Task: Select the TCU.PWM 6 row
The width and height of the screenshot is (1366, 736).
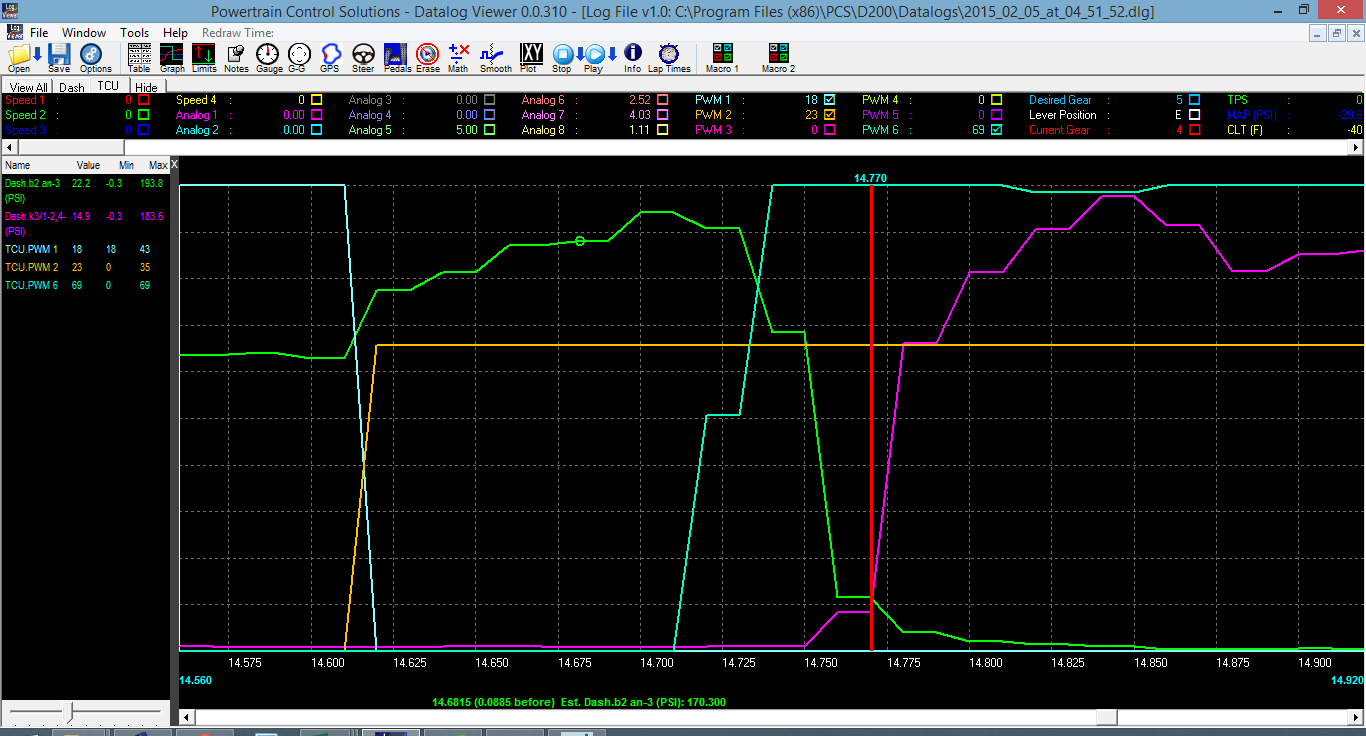Action: pos(85,285)
